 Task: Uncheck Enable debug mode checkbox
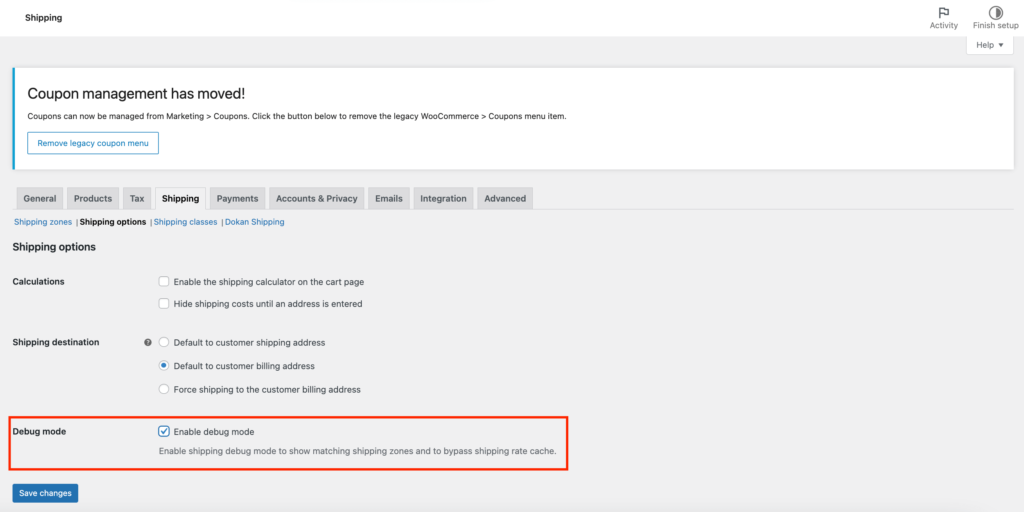point(164,431)
